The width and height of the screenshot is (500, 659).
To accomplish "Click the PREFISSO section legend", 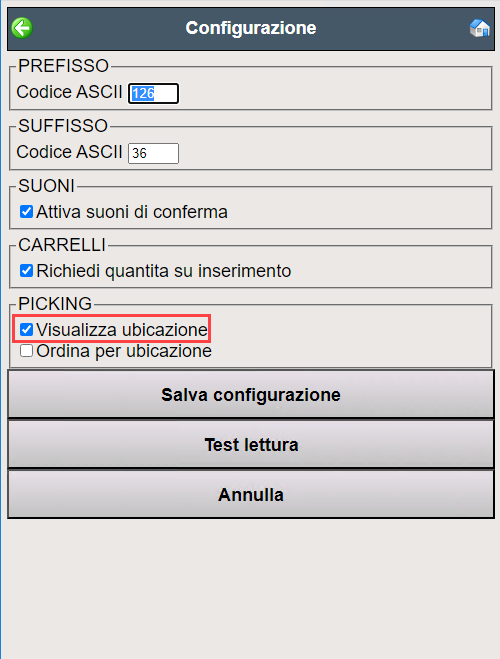I will point(63,66).
